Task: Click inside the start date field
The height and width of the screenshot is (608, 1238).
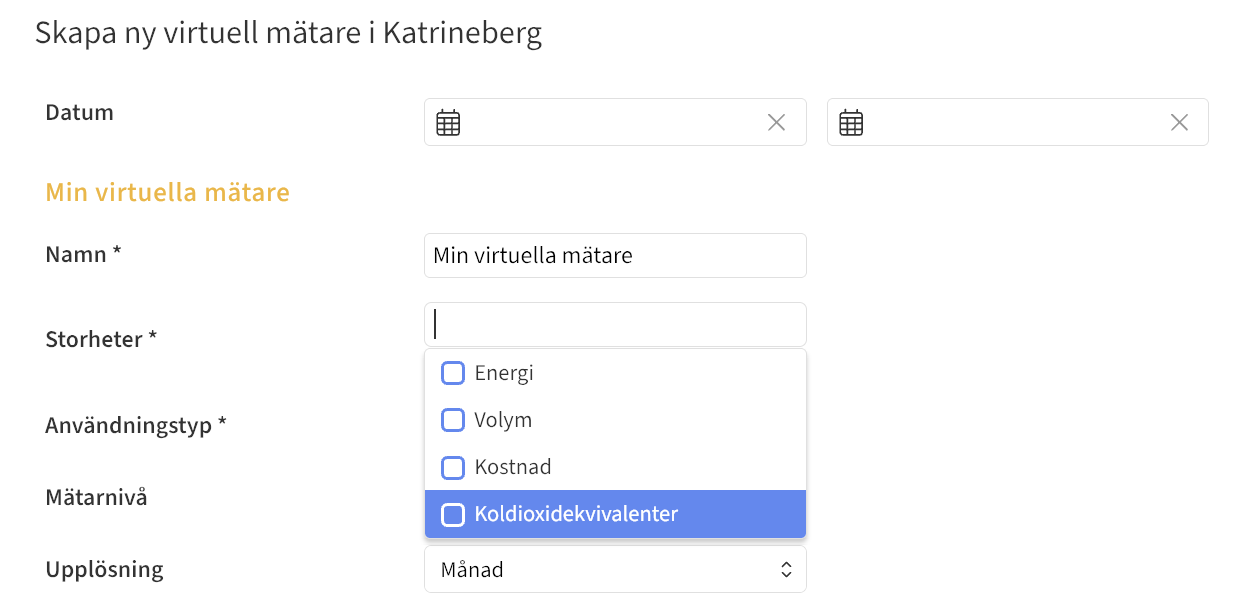Action: click(x=610, y=123)
